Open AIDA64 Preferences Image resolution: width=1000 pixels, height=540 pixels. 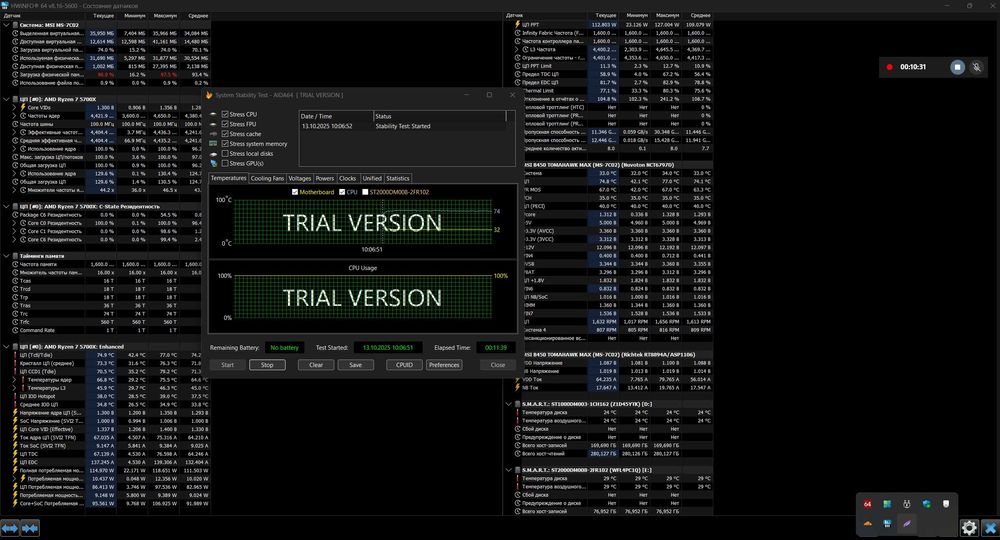[x=444, y=365]
